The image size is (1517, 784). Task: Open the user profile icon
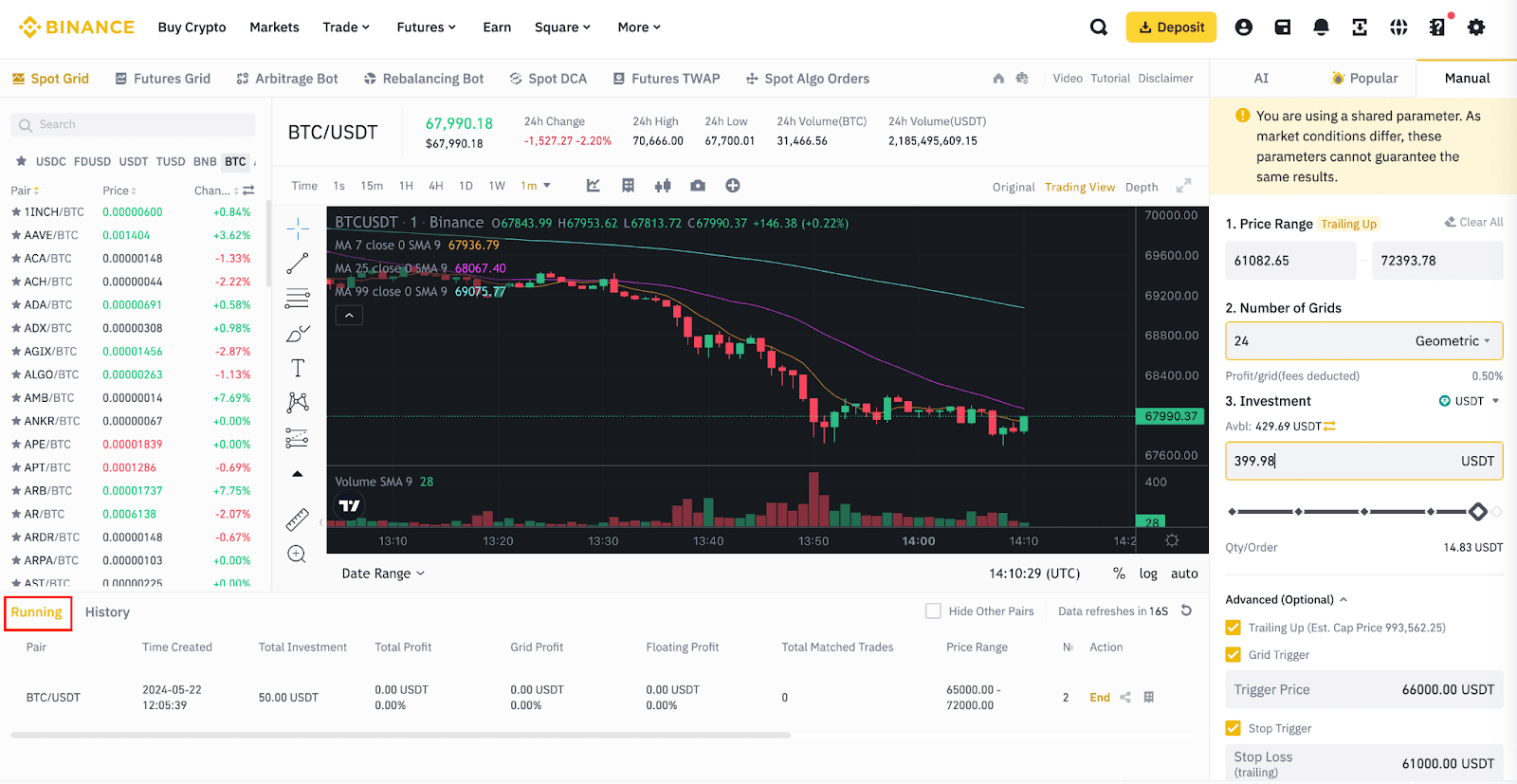pos(1243,27)
